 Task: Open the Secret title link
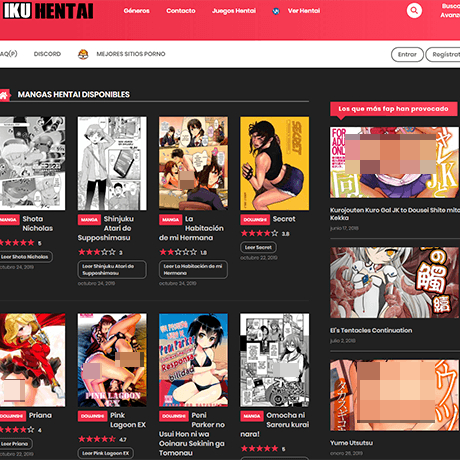point(284,219)
